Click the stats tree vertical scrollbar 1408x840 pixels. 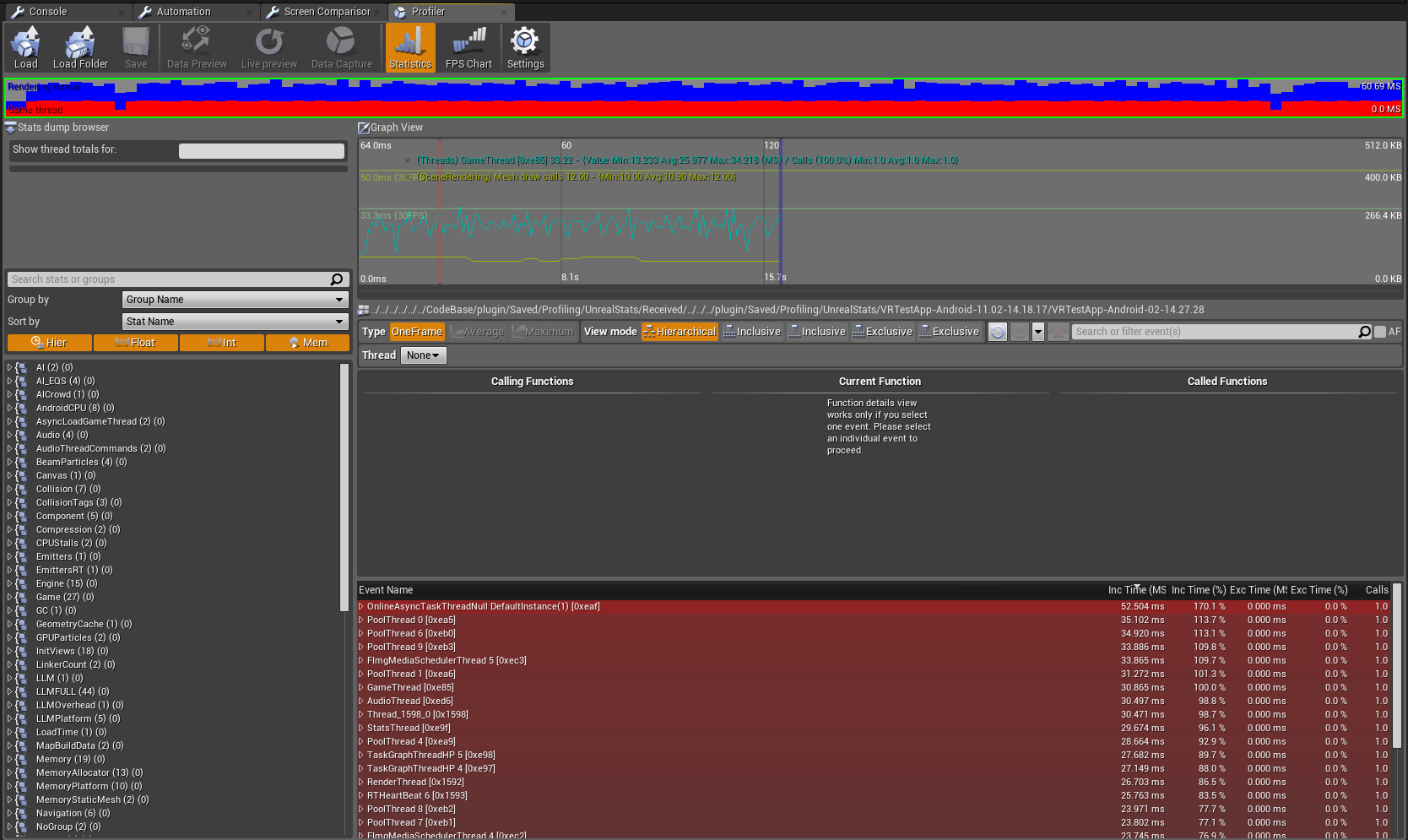coord(344,487)
